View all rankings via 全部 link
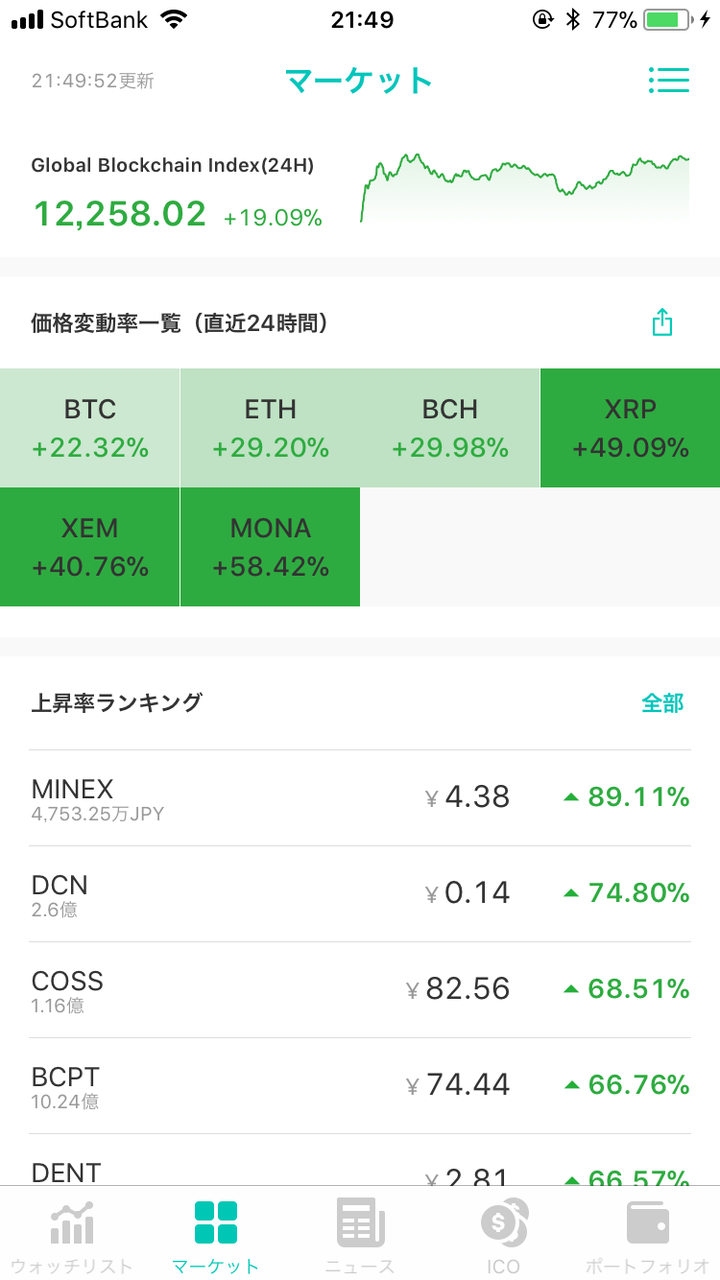 (x=662, y=703)
